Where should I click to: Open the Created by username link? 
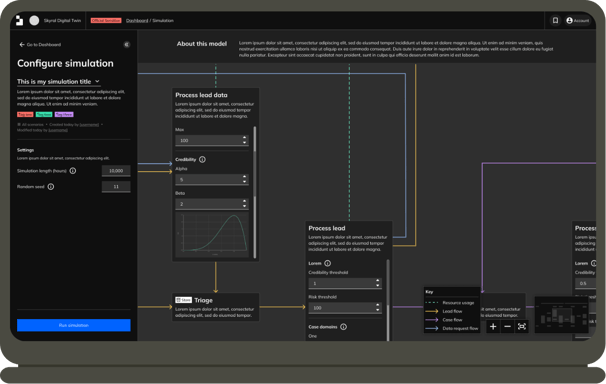(89, 124)
